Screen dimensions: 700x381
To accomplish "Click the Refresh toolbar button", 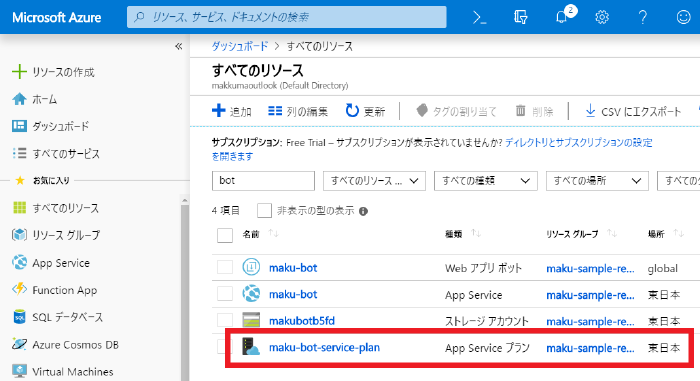I will click(x=365, y=111).
